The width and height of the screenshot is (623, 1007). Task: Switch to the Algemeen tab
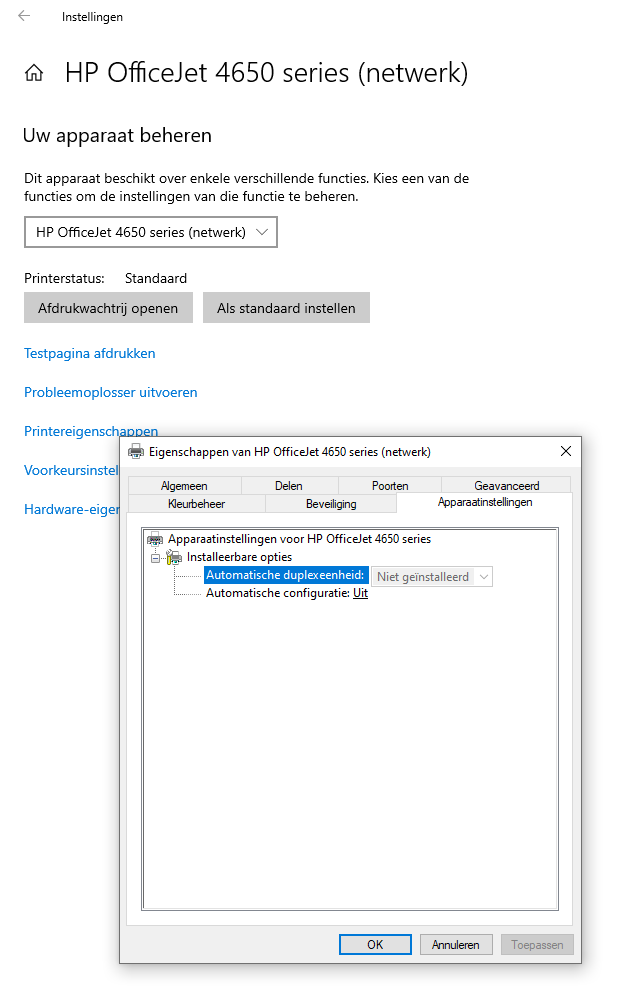pyautogui.click(x=184, y=486)
